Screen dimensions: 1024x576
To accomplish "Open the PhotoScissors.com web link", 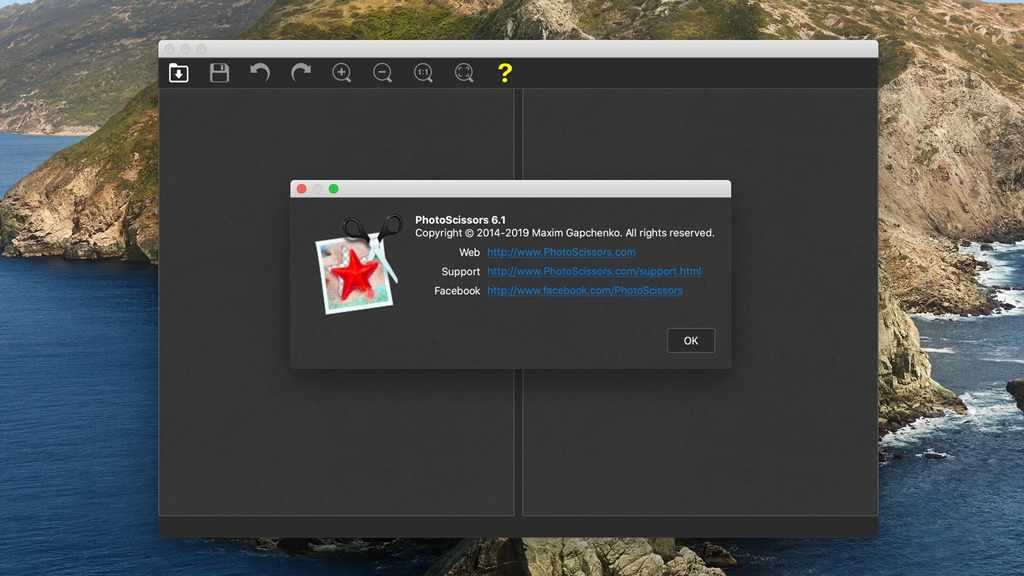I will point(561,252).
